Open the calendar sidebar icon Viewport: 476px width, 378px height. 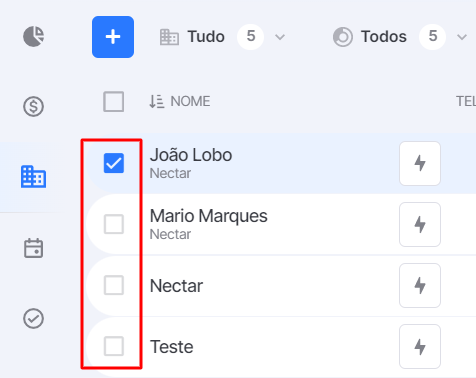tap(33, 248)
